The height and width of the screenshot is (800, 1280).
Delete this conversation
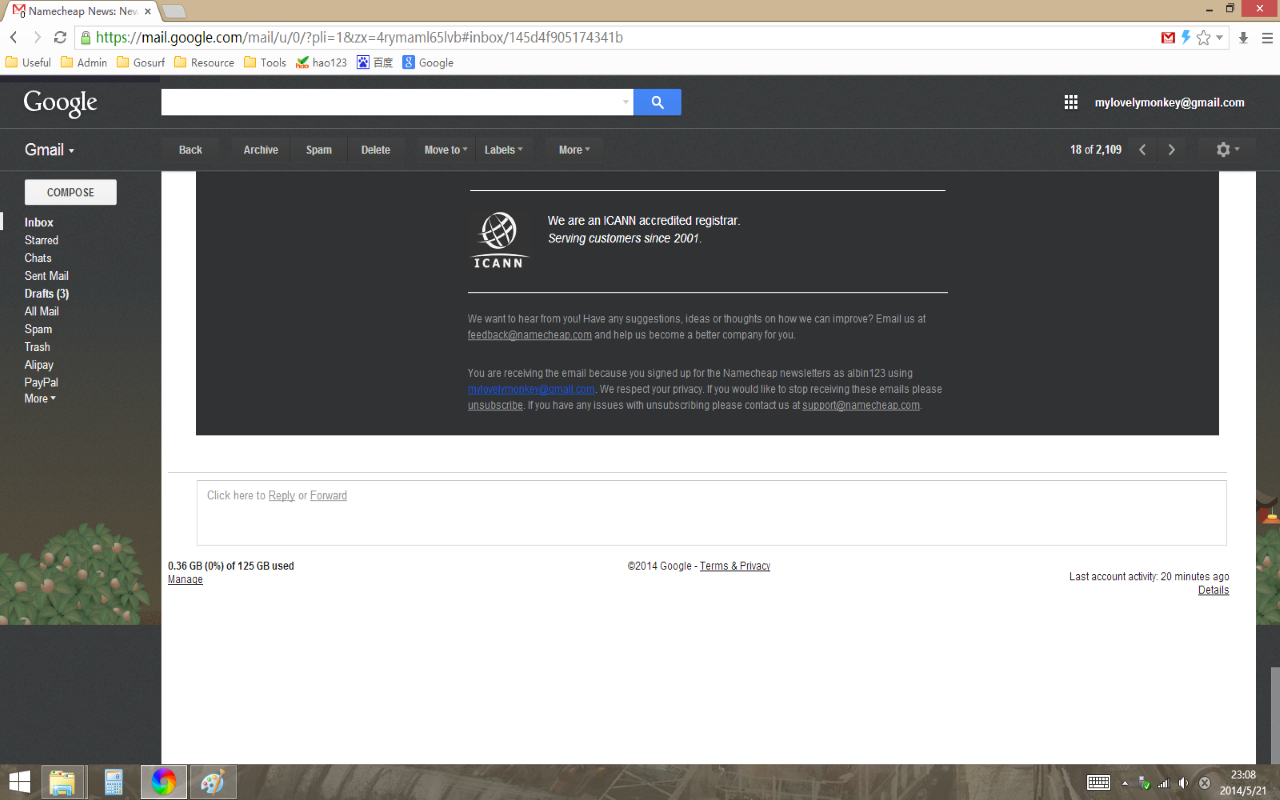click(376, 150)
